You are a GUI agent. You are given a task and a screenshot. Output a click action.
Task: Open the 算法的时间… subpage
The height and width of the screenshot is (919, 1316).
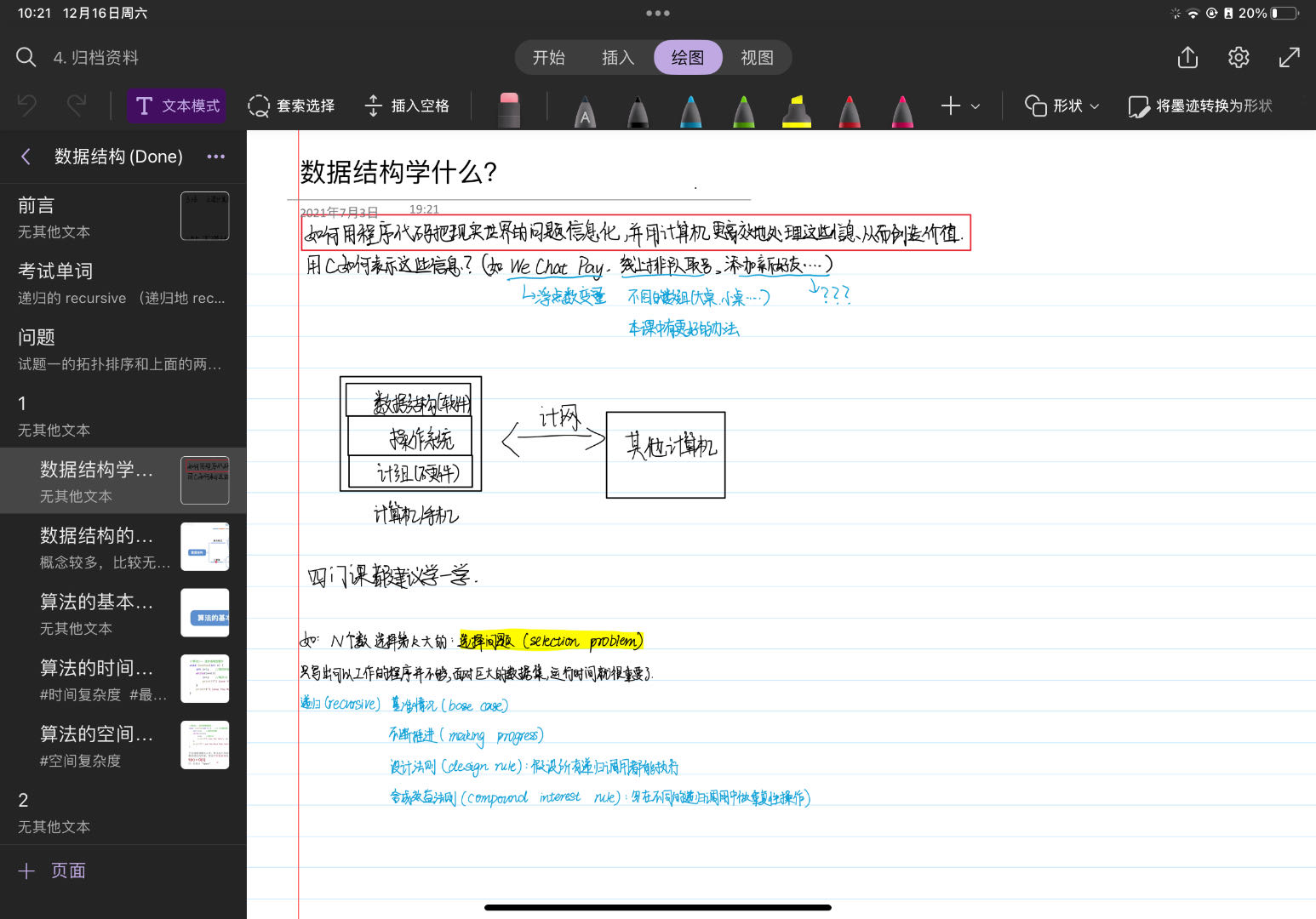coord(123,679)
